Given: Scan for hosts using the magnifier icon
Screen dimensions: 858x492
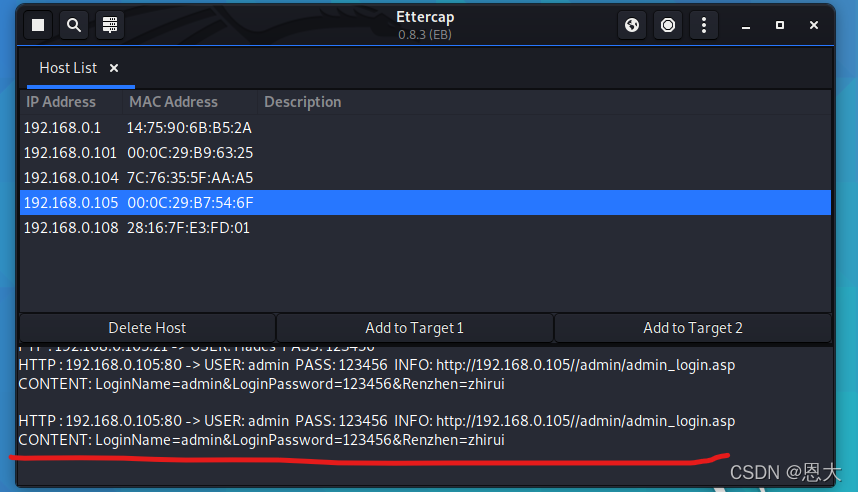Looking at the screenshot, I should 73,25.
